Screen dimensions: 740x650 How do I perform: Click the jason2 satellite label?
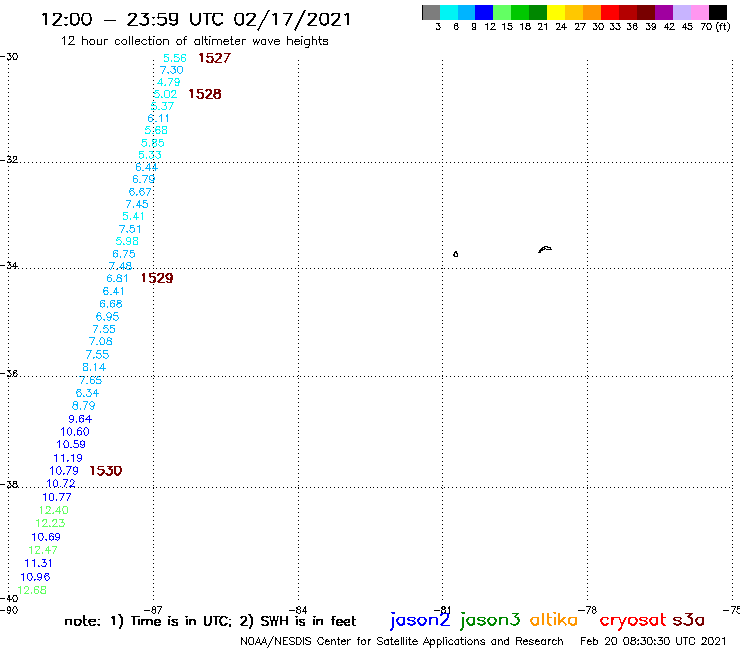(x=420, y=620)
